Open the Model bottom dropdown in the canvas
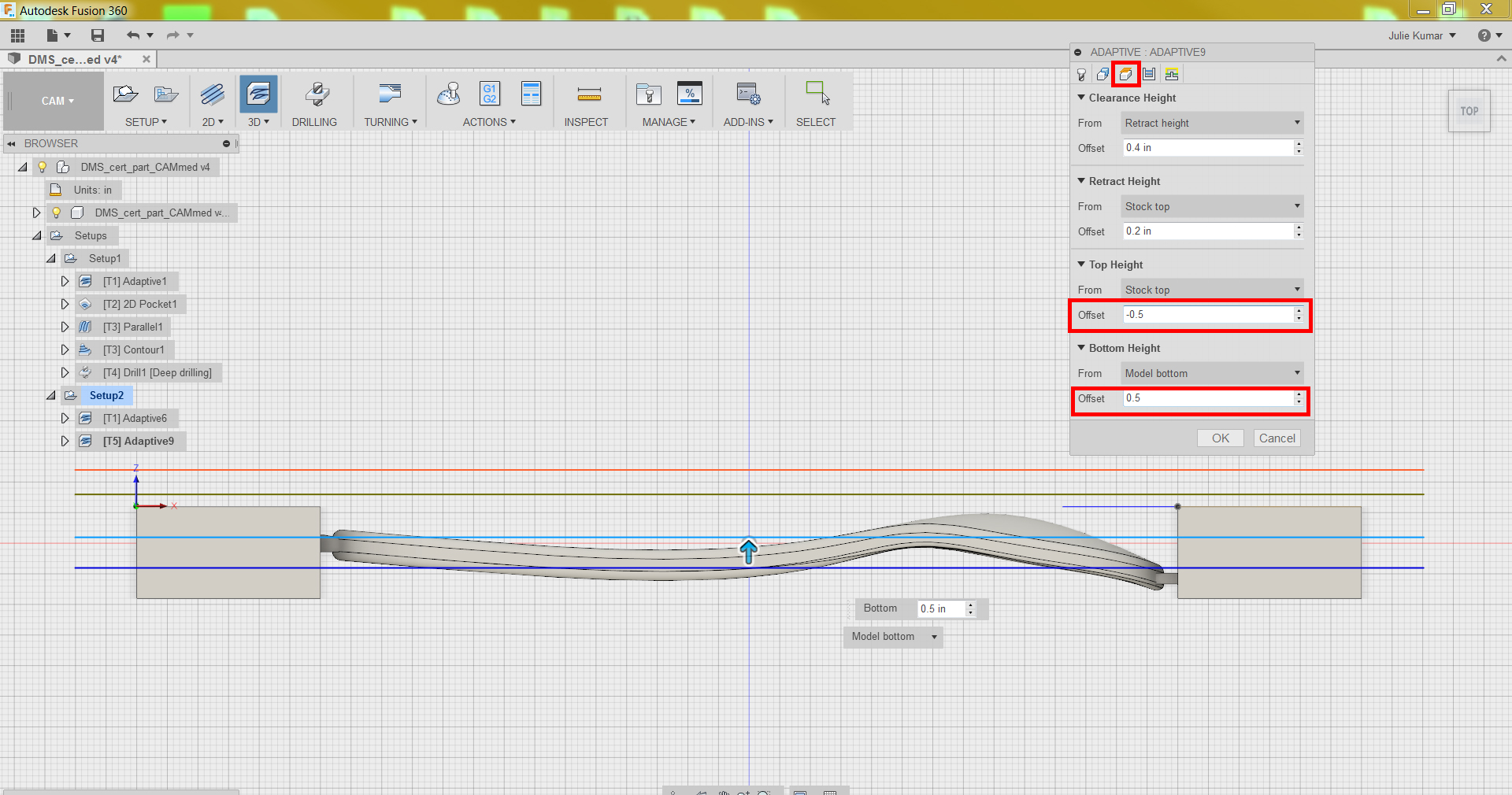 [894, 637]
